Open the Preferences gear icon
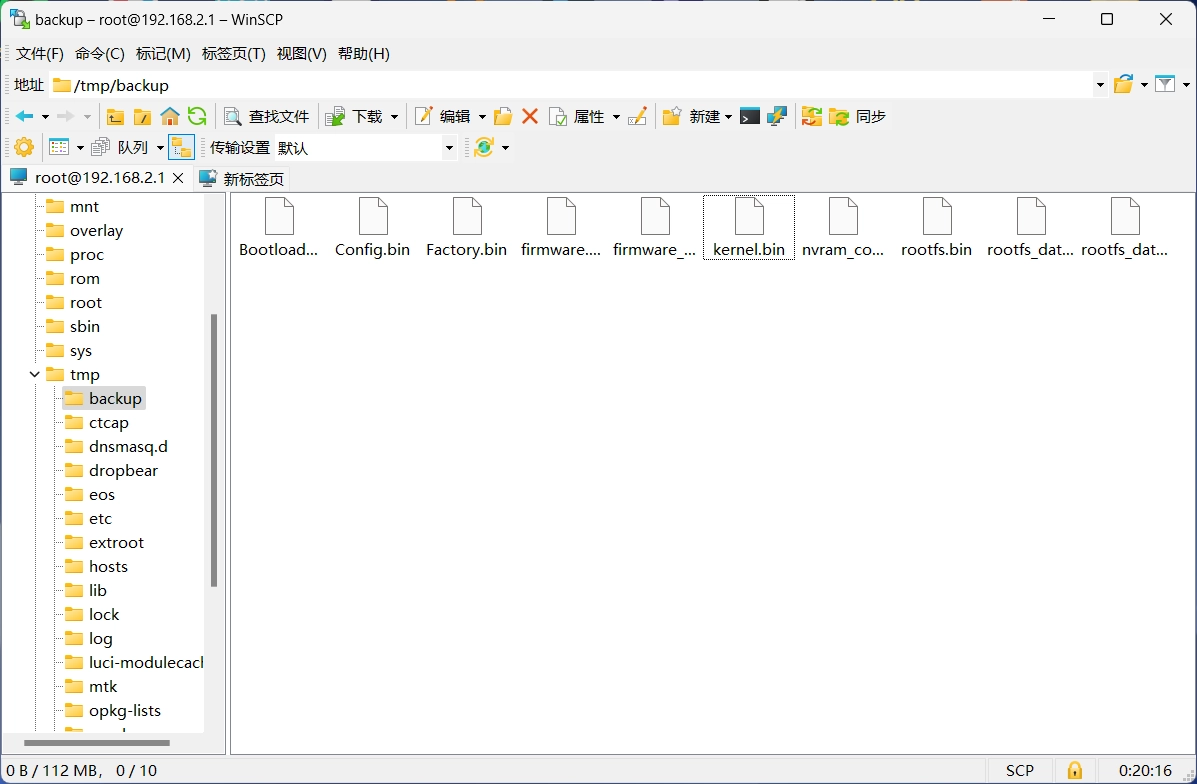This screenshot has width=1197, height=784. (24, 148)
